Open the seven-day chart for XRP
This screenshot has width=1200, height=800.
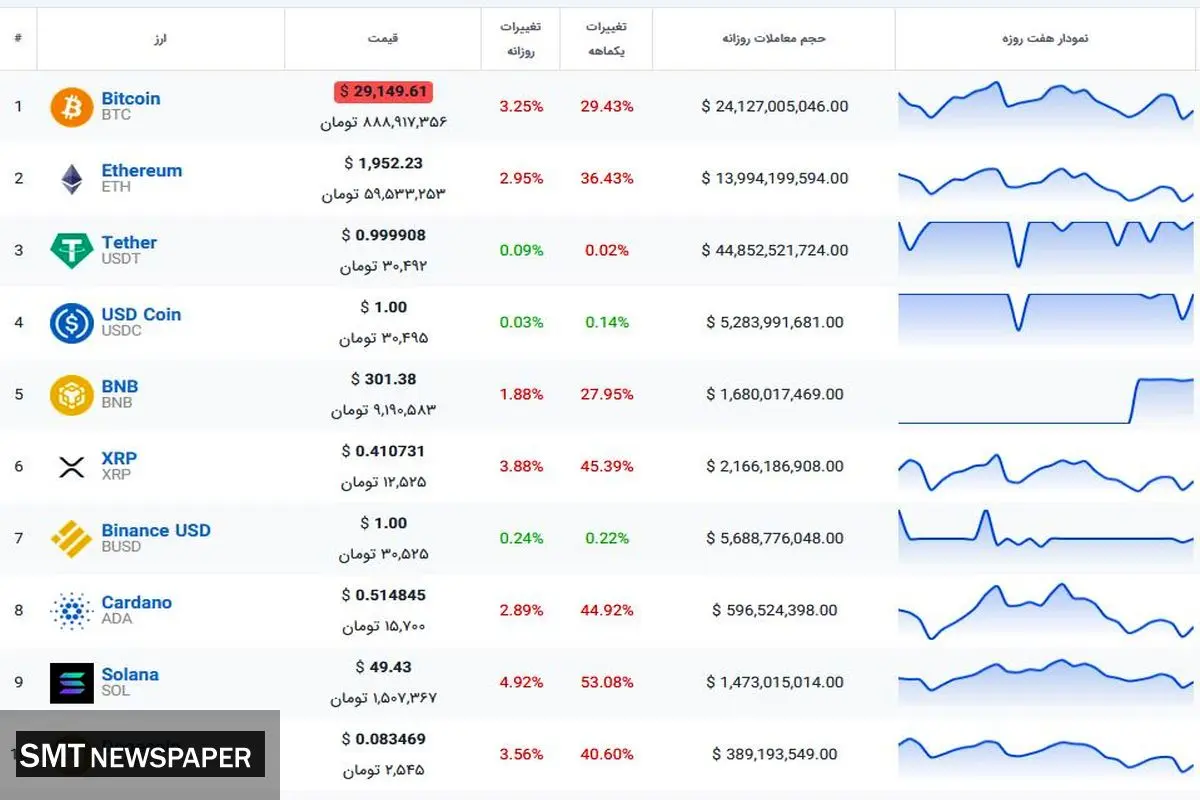click(1046, 472)
